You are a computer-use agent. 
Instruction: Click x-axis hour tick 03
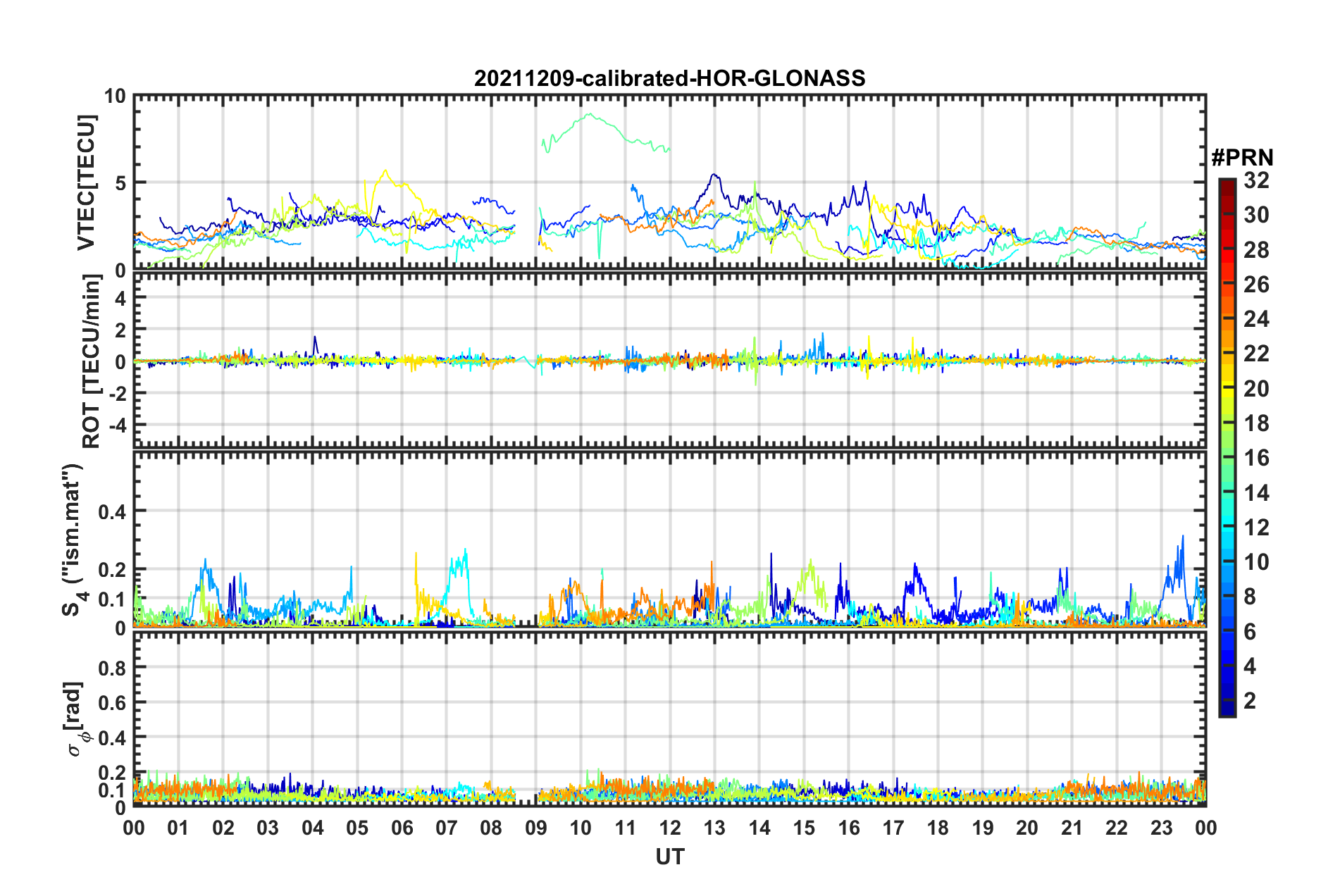click(268, 828)
